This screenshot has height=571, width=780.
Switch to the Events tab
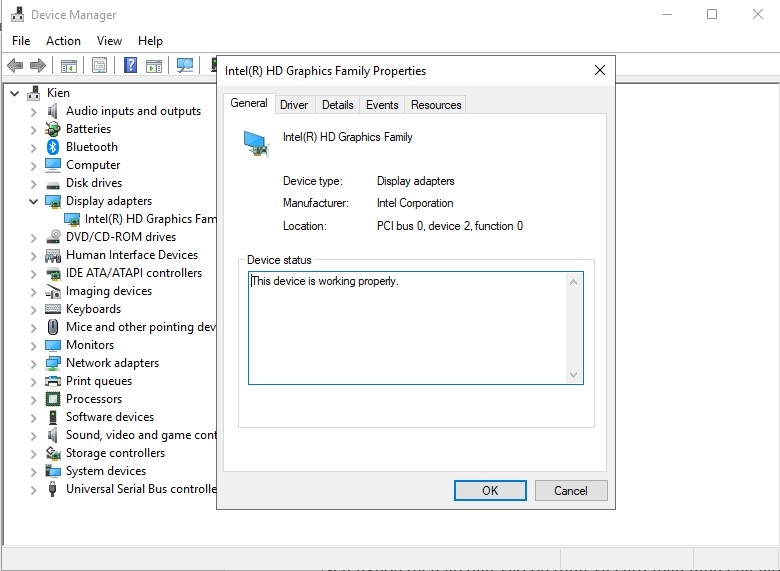tap(382, 105)
